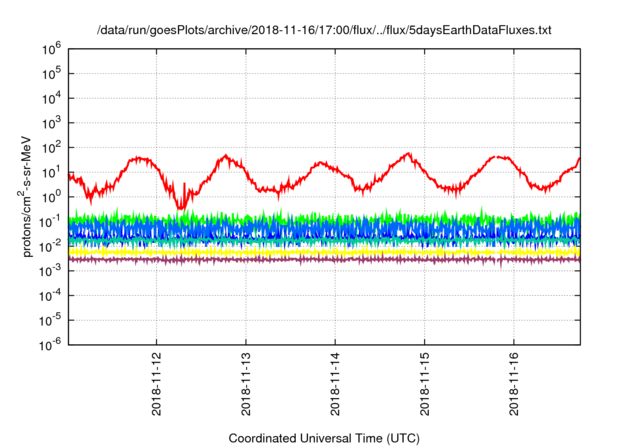Click the 10^1 y-axis tick label

pyautogui.click(x=51, y=172)
